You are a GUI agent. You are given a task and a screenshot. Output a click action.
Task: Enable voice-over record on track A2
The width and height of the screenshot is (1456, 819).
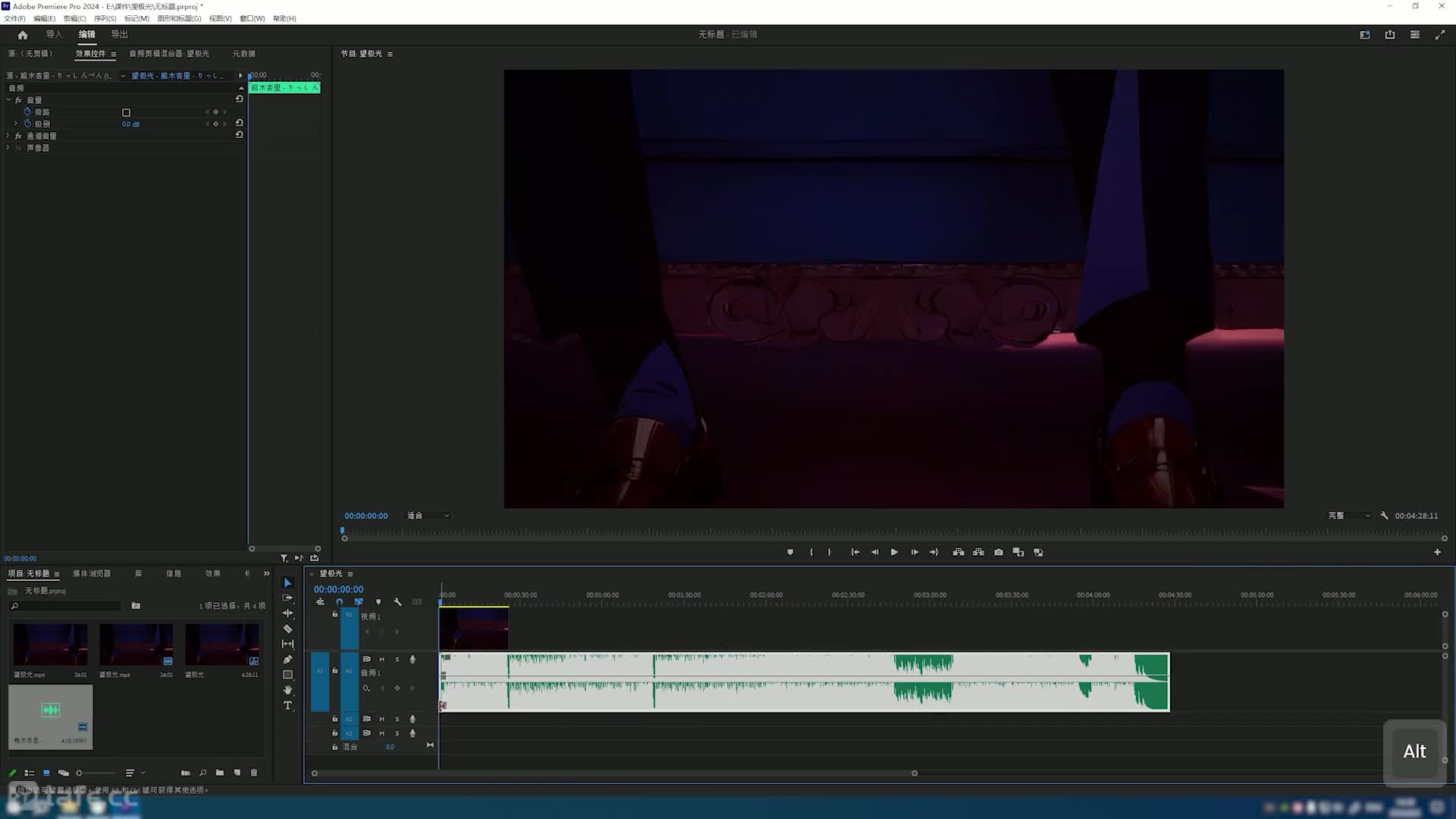tap(413, 719)
